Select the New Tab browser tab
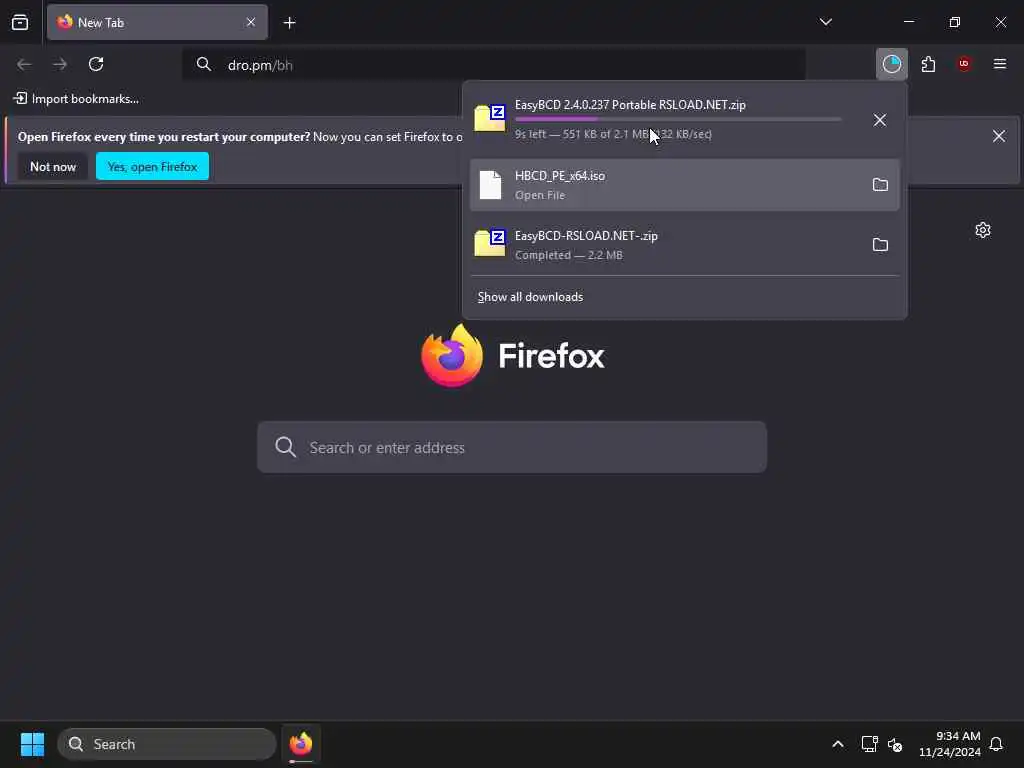The width and height of the screenshot is (1024, 768). tap(157, 22)
